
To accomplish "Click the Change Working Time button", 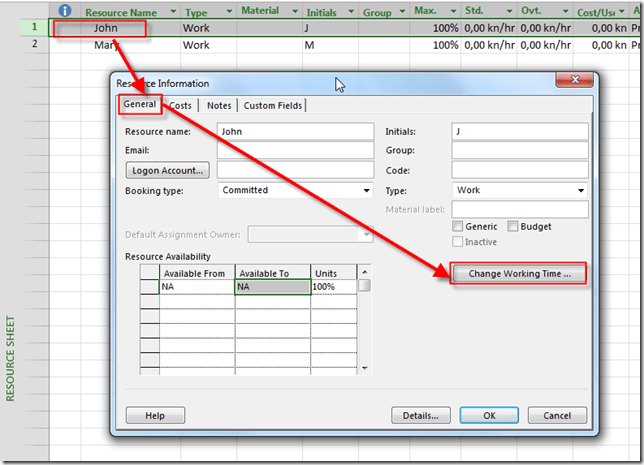I will point(519,274).
